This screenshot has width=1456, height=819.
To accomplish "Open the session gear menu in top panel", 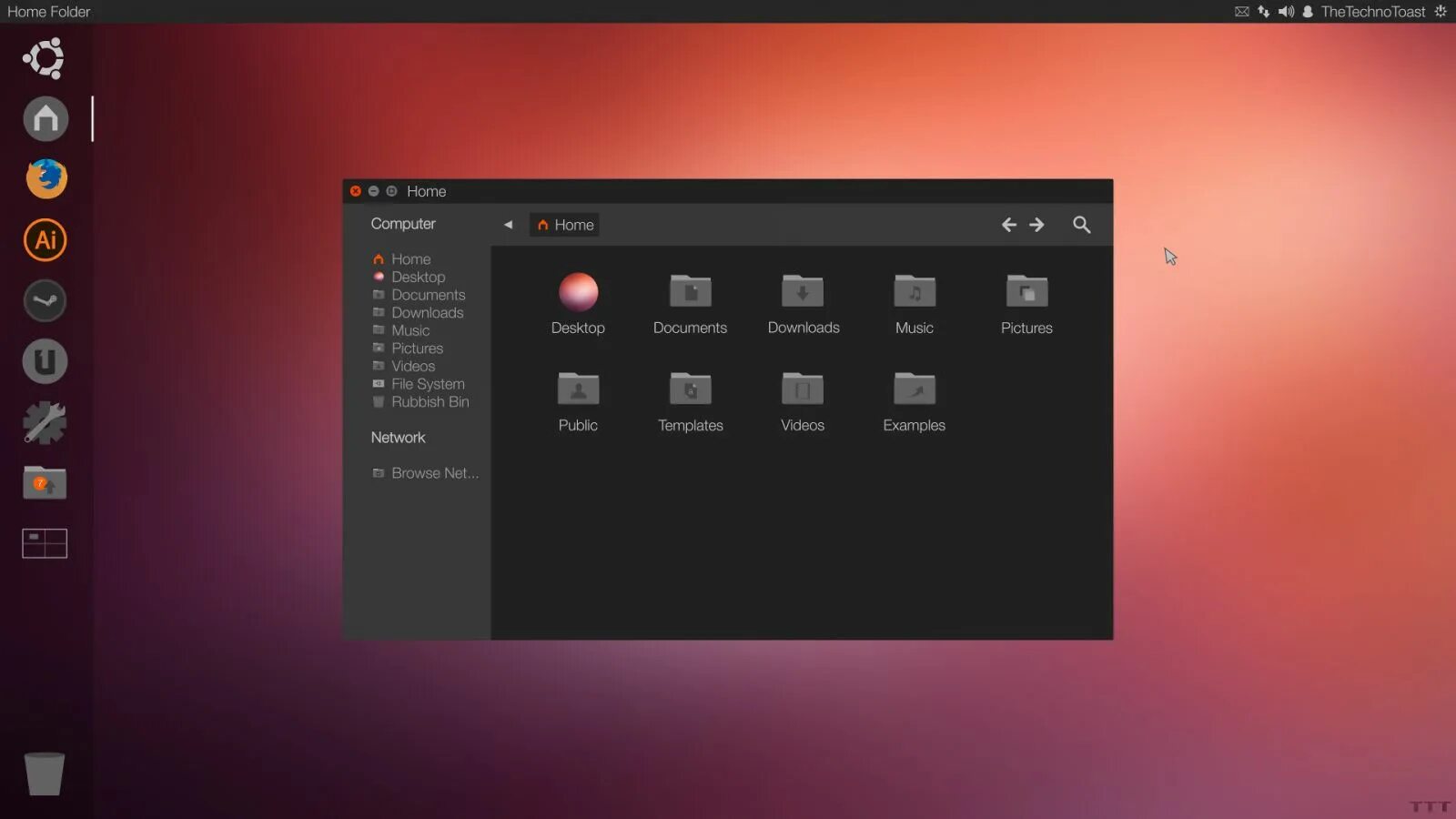I will coord(1441,12).
